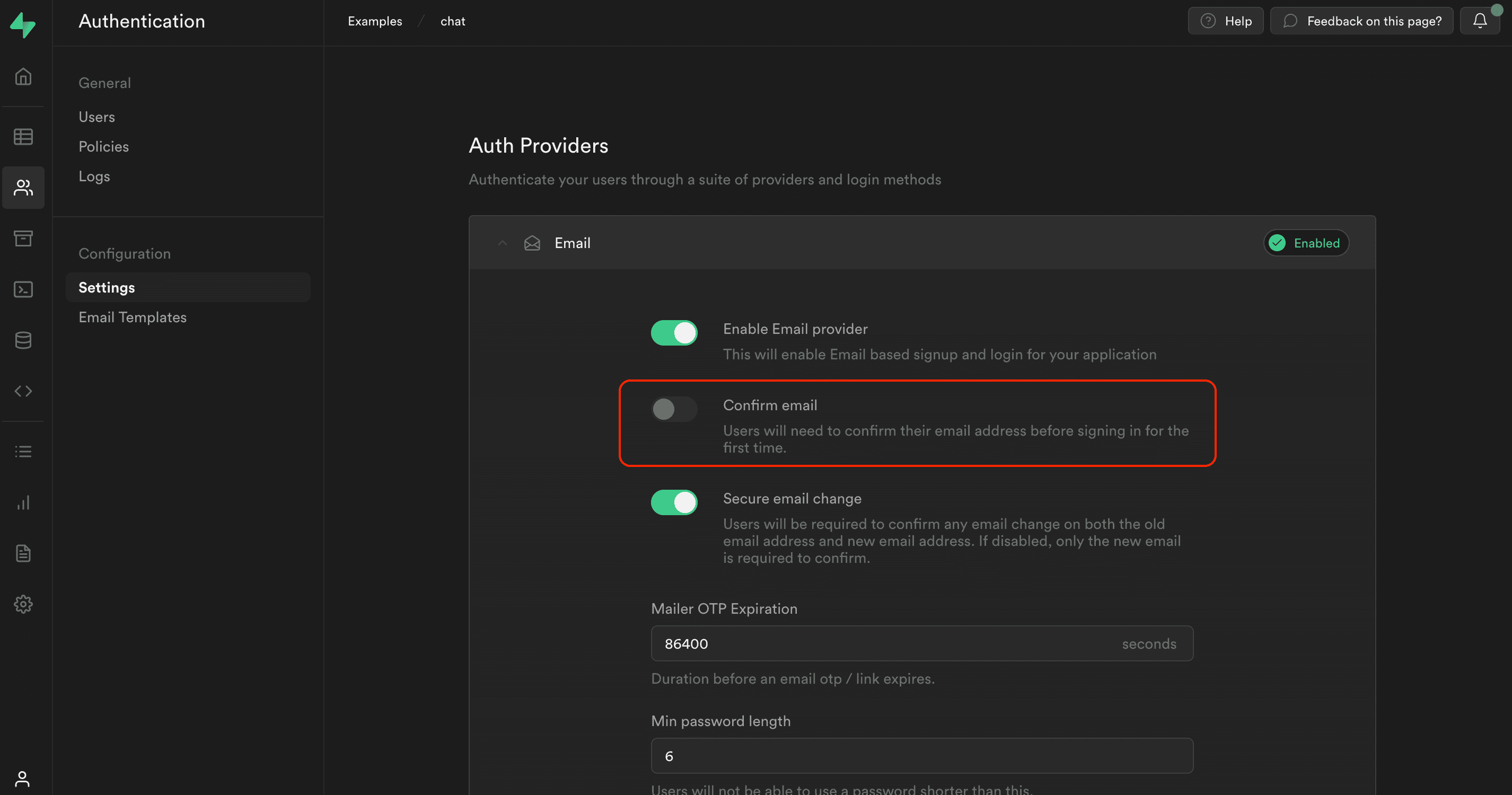Open notifications via the bell icon
The image size is (1512, 795).
(1479, 20)
